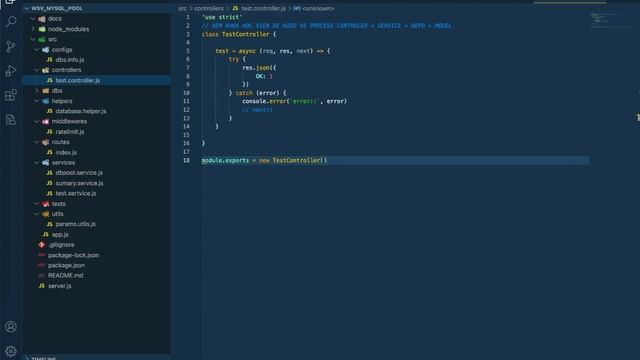This screenshot has height=360, width=640.
Task: Open test.sertvice.js file
Action: pos(76,193)
